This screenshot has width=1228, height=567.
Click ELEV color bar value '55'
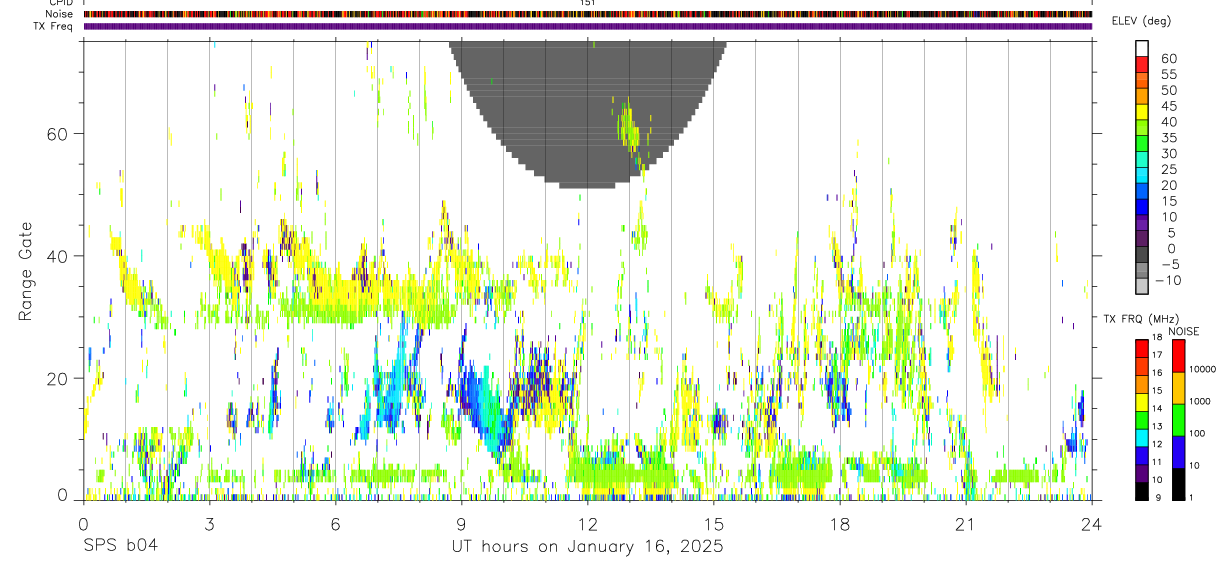click(1168, 74)
